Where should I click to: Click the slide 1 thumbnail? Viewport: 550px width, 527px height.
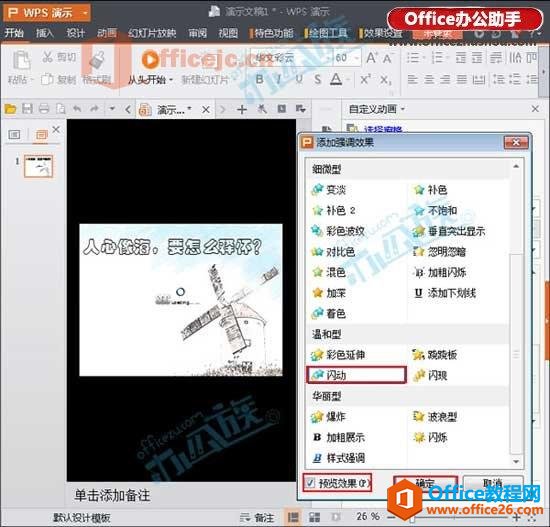pos(39,166)
